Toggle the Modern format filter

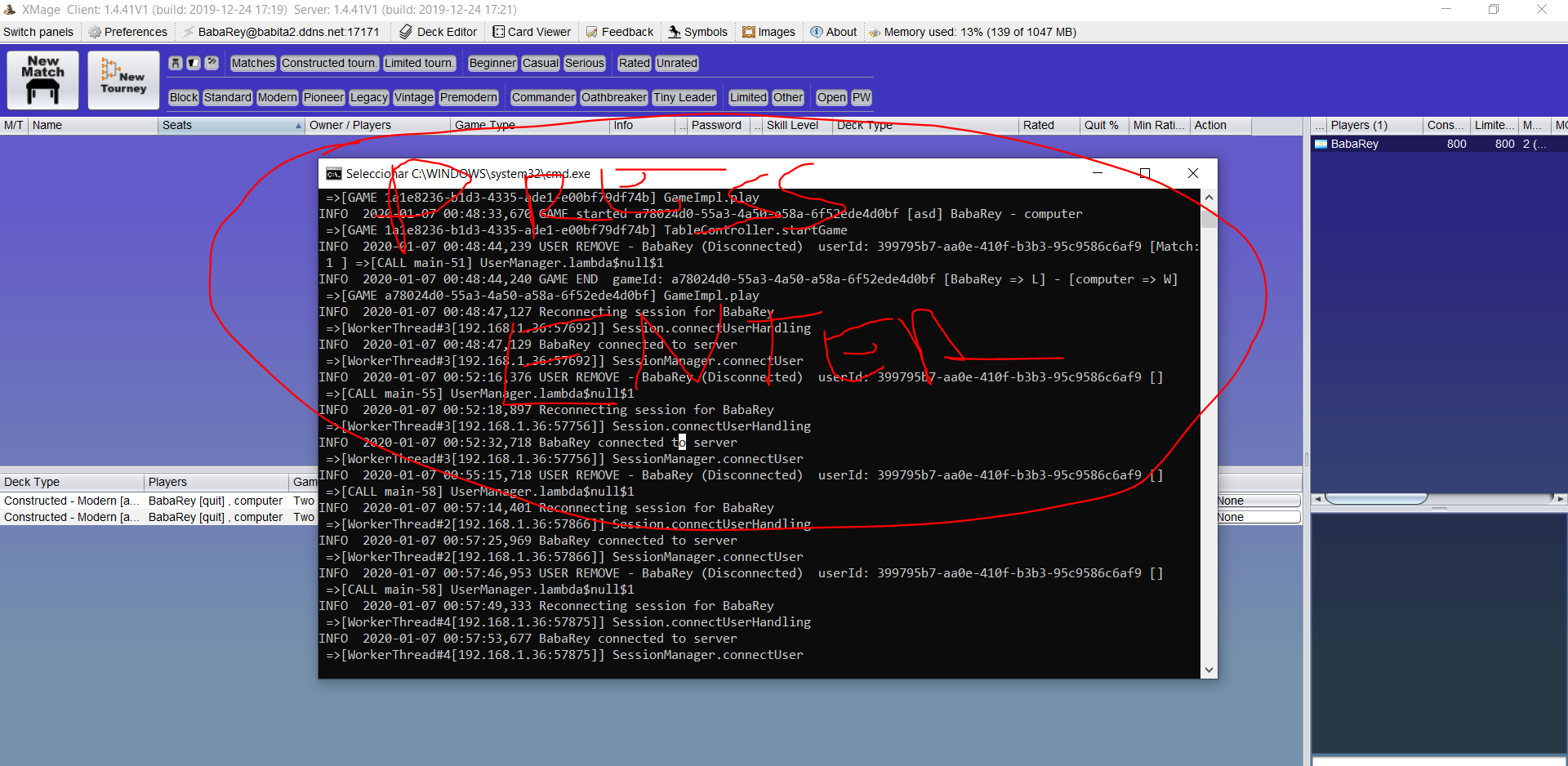[277, 97]
